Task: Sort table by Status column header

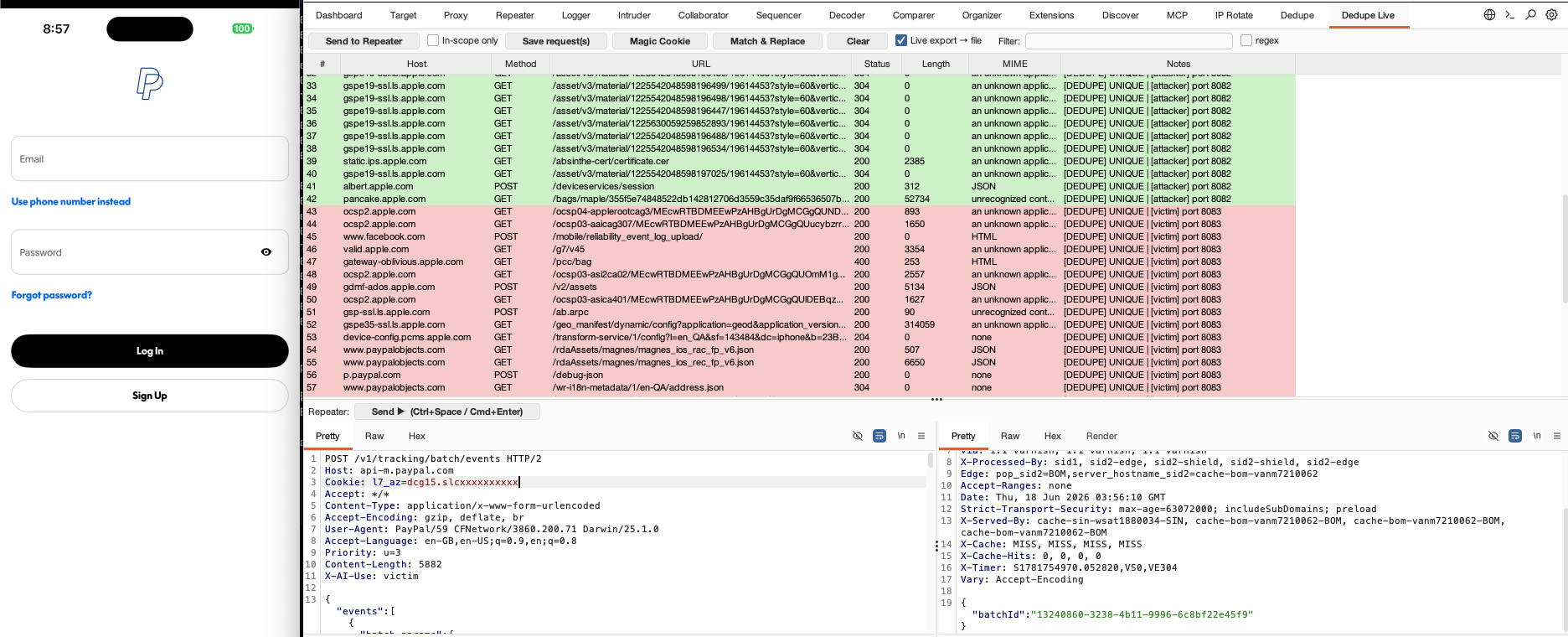Action: pos(877,64)
